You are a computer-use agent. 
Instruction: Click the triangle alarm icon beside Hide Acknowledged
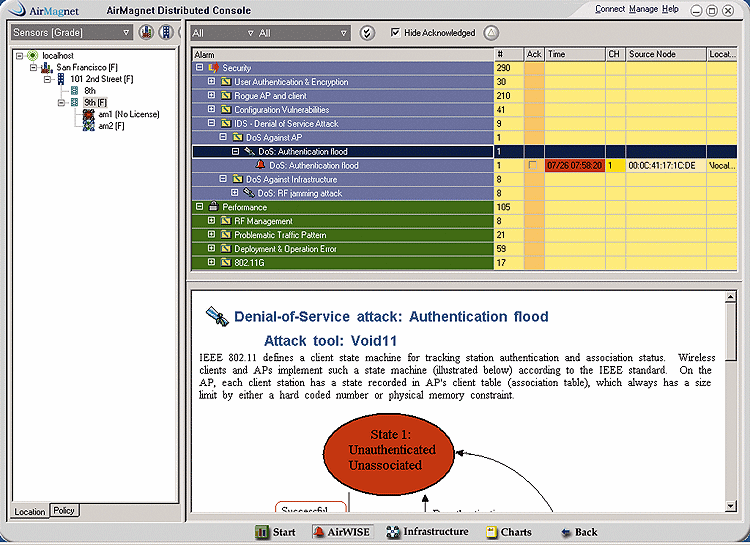[491, 33]
